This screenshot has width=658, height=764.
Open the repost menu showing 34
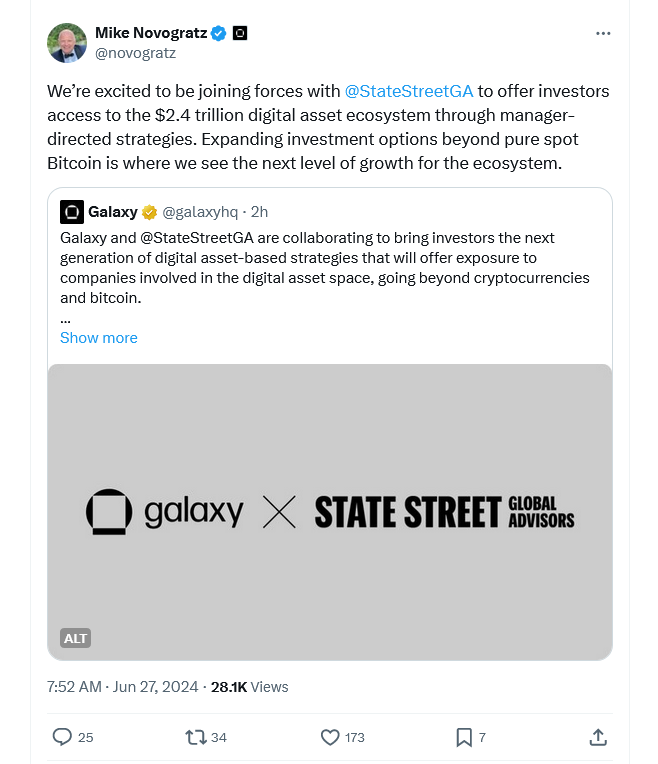pos(196,737)
